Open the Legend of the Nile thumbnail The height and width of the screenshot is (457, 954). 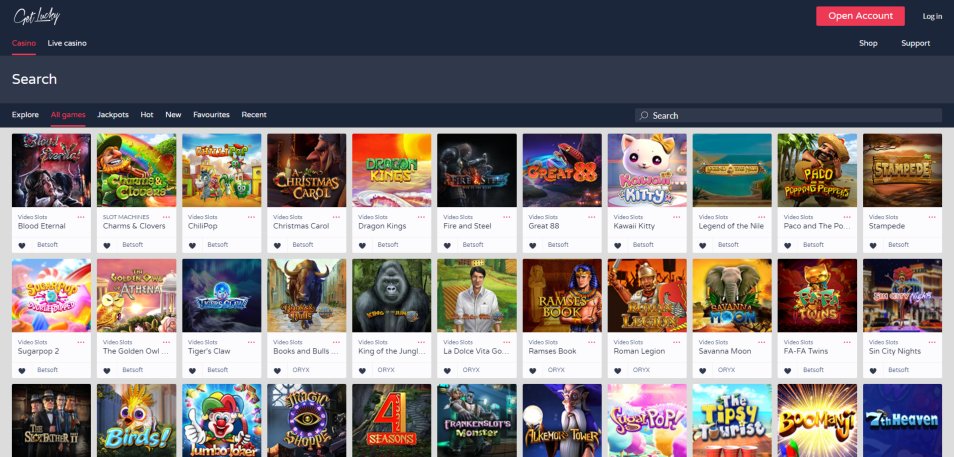[732, 170]
